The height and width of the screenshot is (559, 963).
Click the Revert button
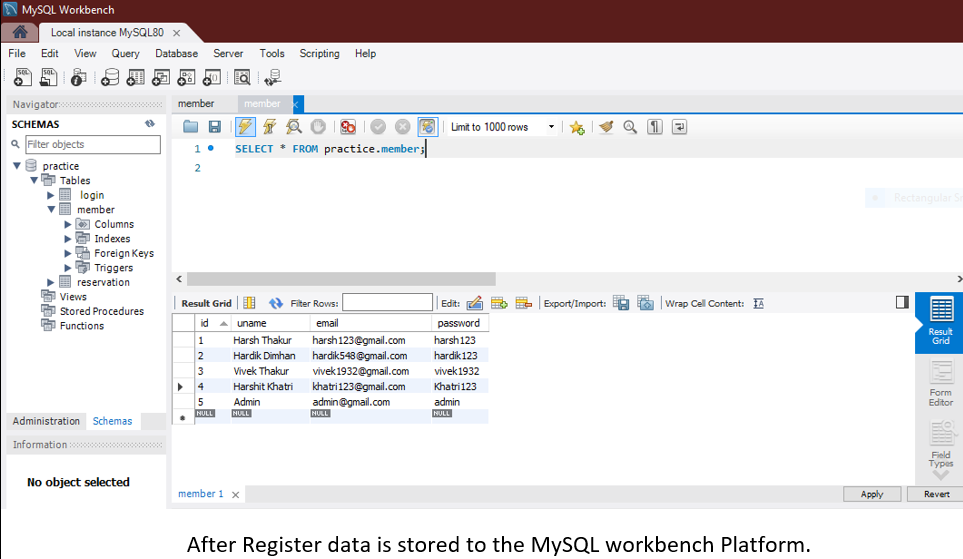pos(935,494)
